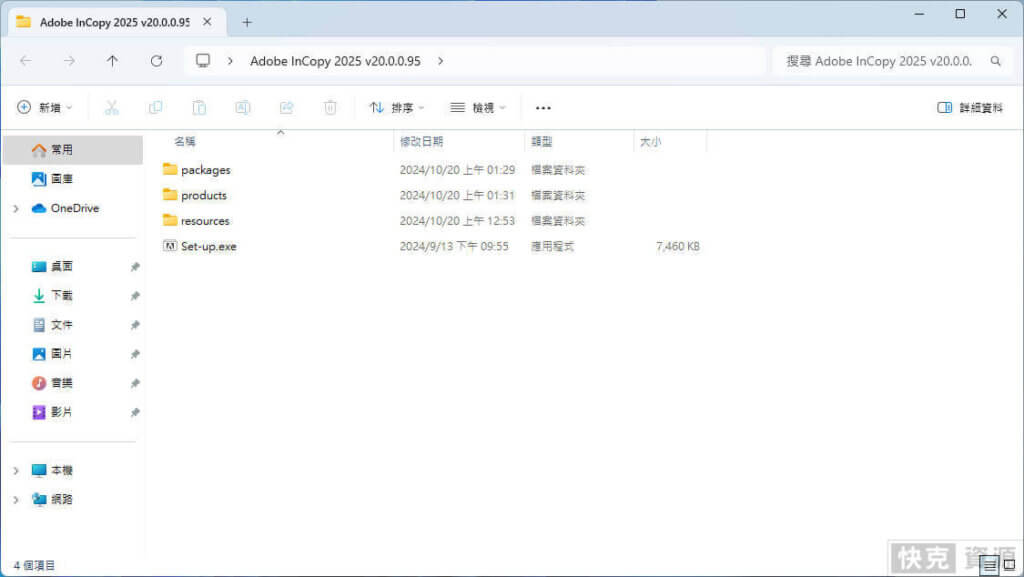Click the Adobe InCopy 2025 breadcrumb segment
This screenshot has height=577, width=1024.
tap(335, 61)
